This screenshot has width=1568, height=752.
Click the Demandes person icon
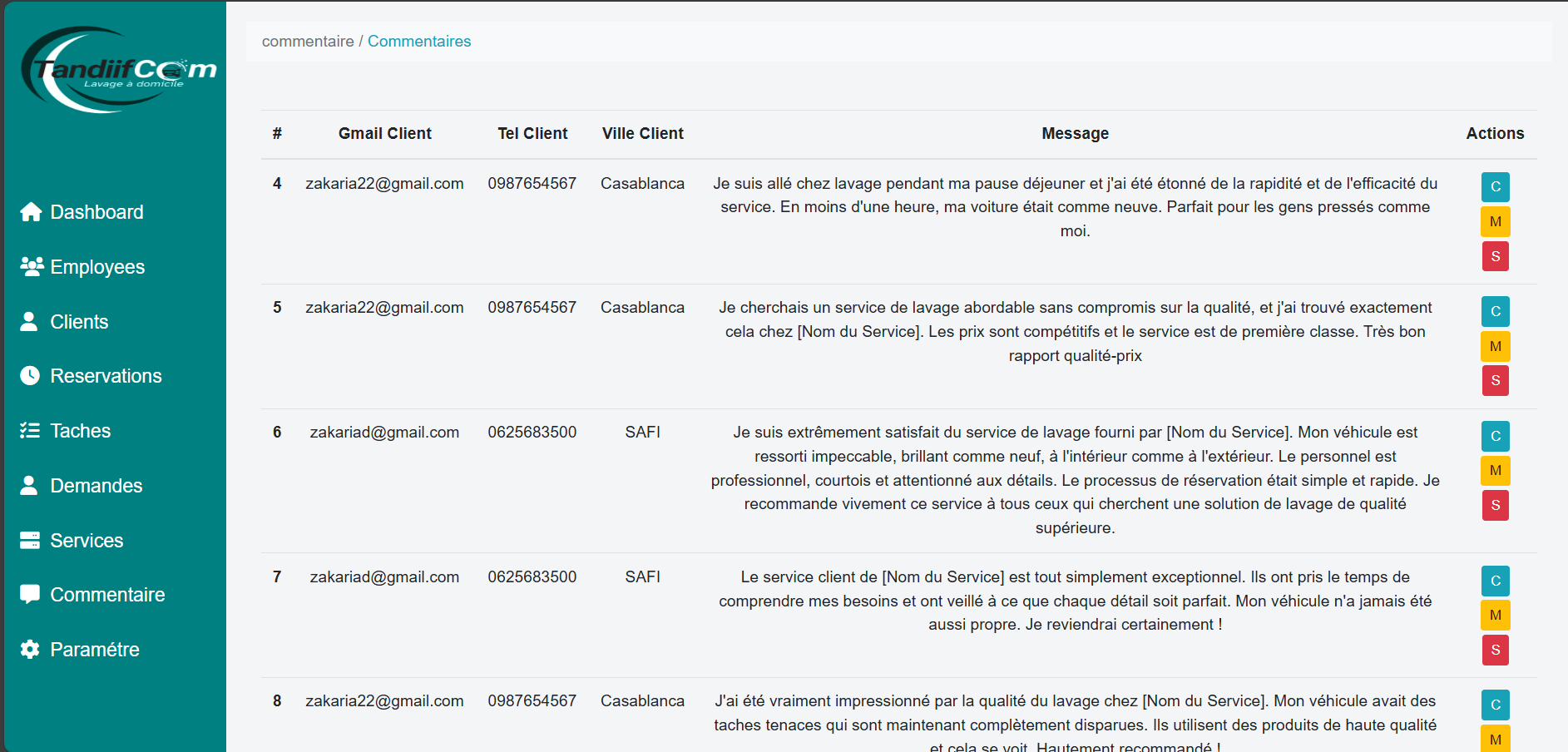pyautogui.click(x=29, y=485)
